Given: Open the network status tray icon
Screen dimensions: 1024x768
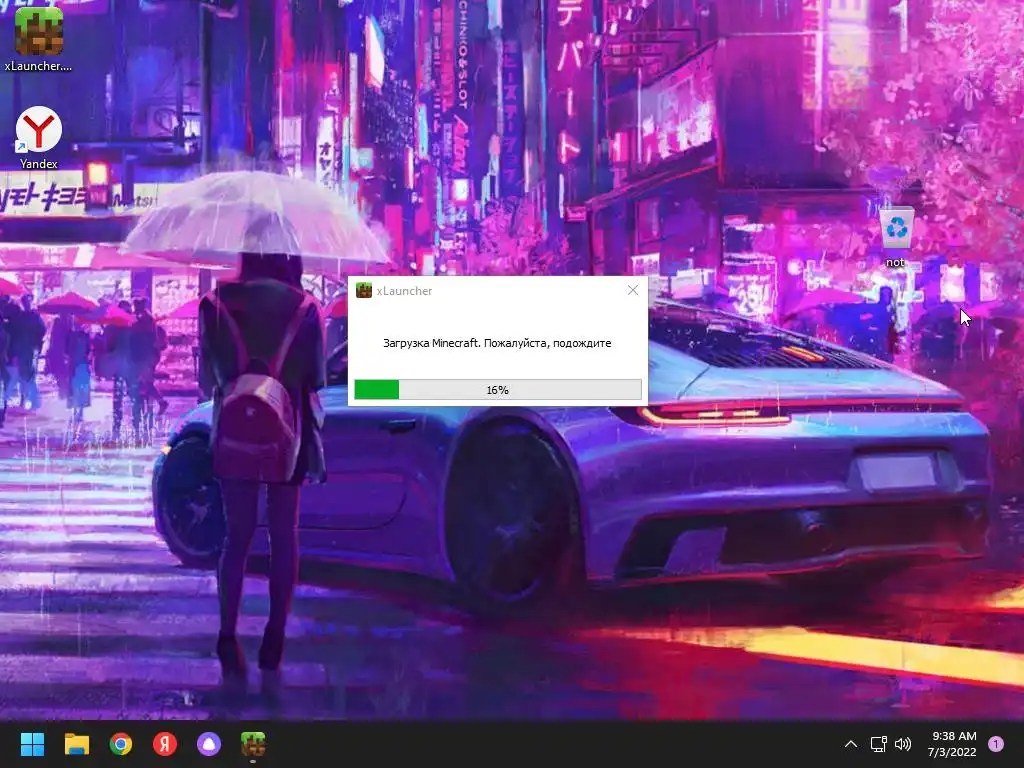Looking at the screenshot, I should pos(878,744).
